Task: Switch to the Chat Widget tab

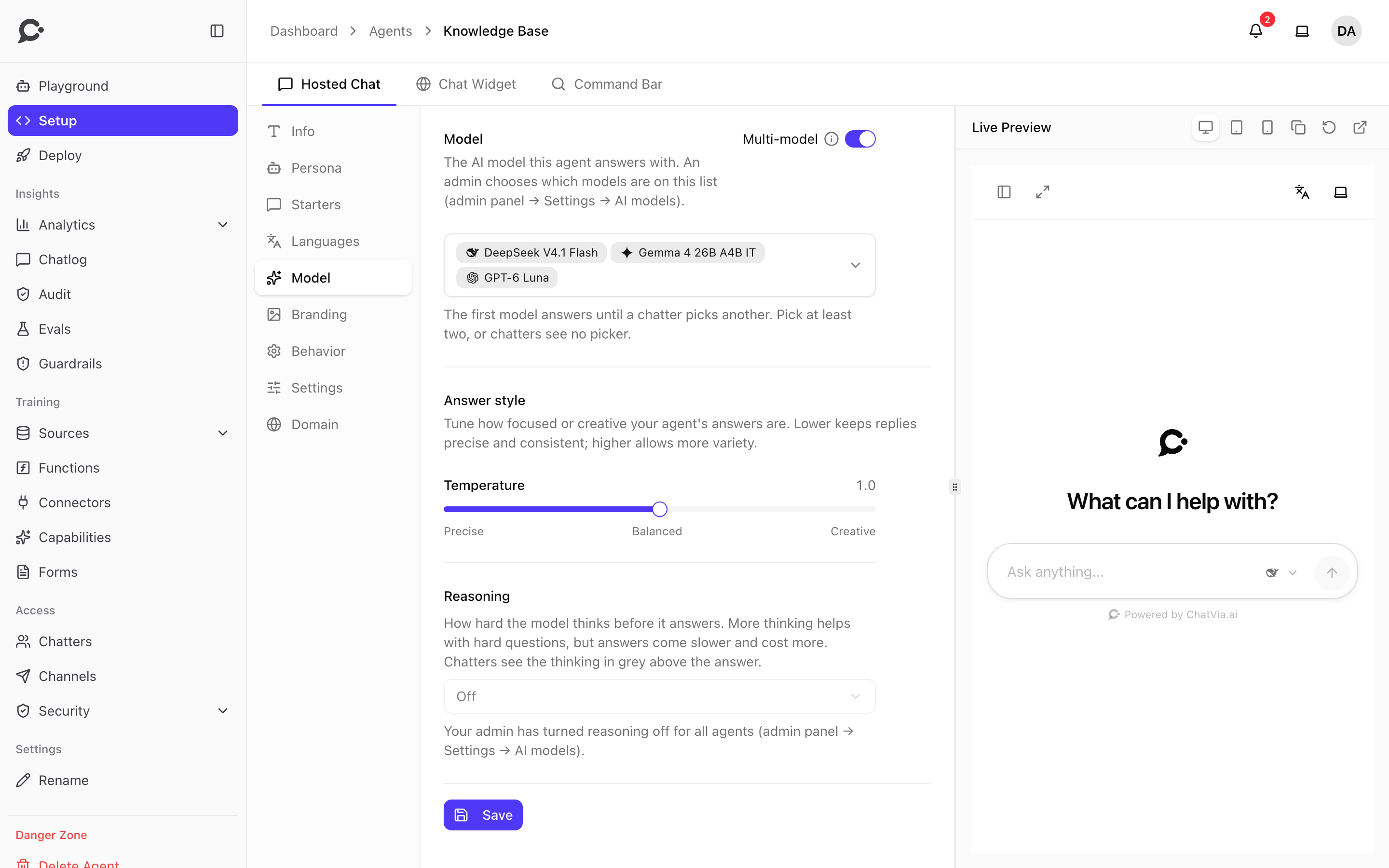Action: click(466, 84)
